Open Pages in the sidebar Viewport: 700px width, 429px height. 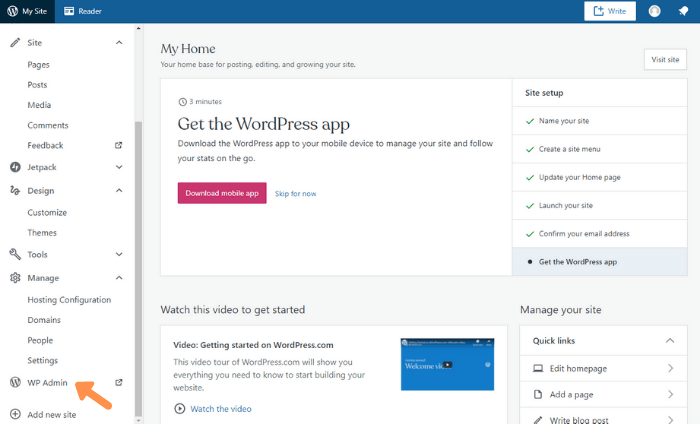[x=38, y=65]
